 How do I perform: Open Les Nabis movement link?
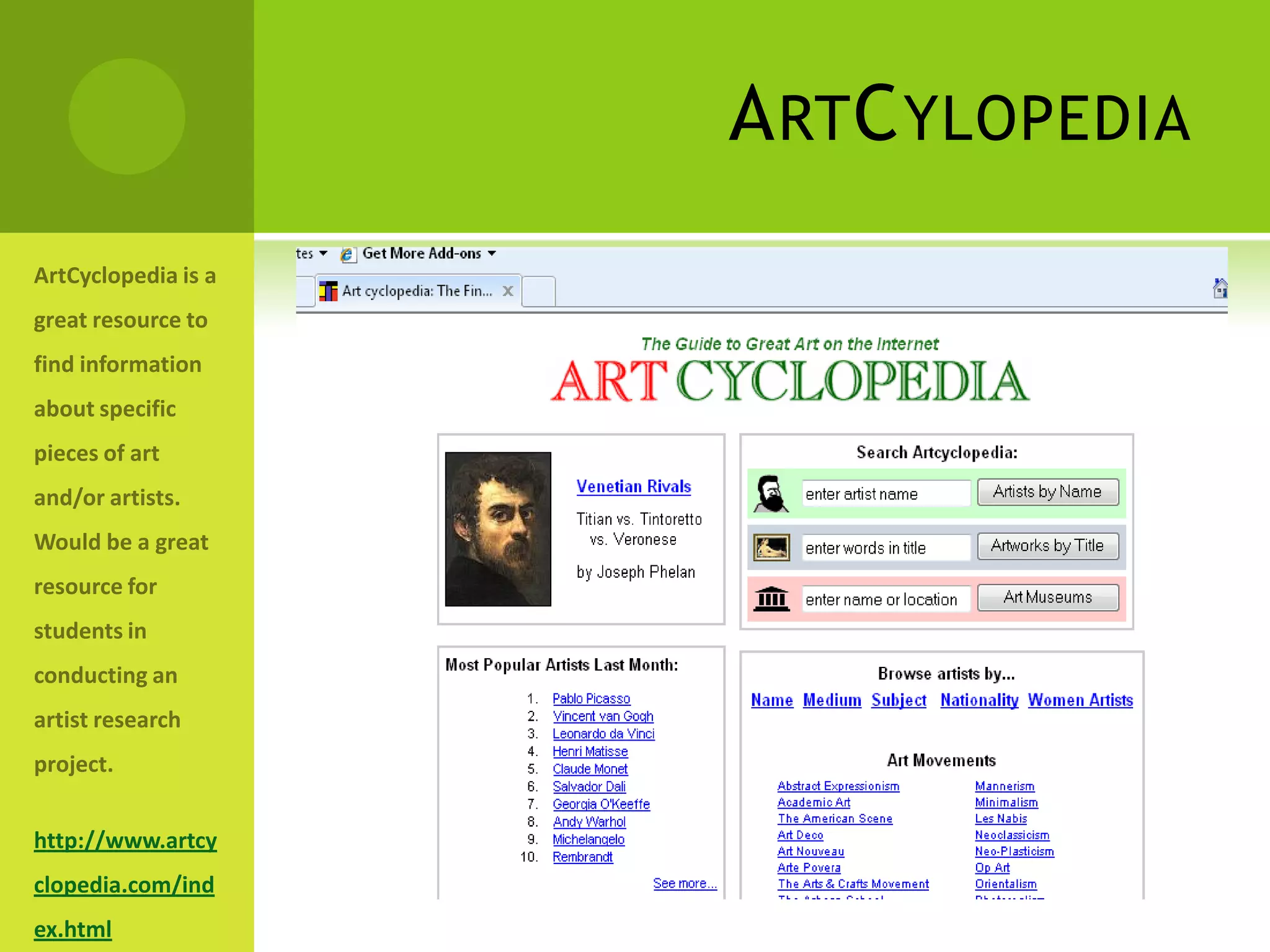(1001, 819)
